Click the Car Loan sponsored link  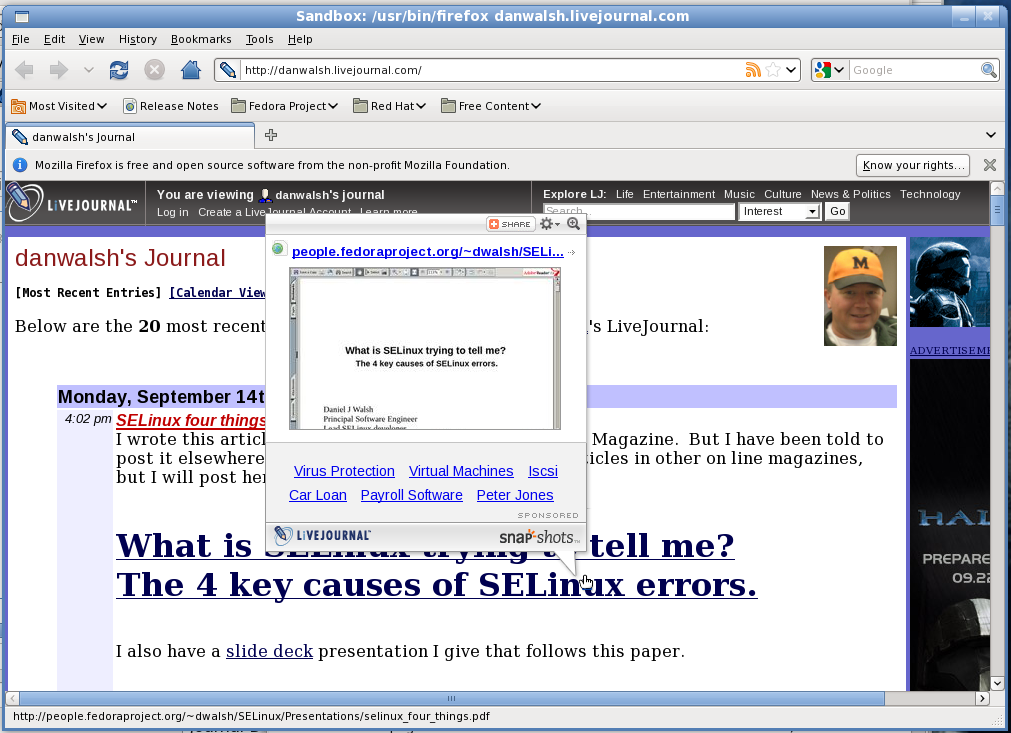click(x=318, y=495)
